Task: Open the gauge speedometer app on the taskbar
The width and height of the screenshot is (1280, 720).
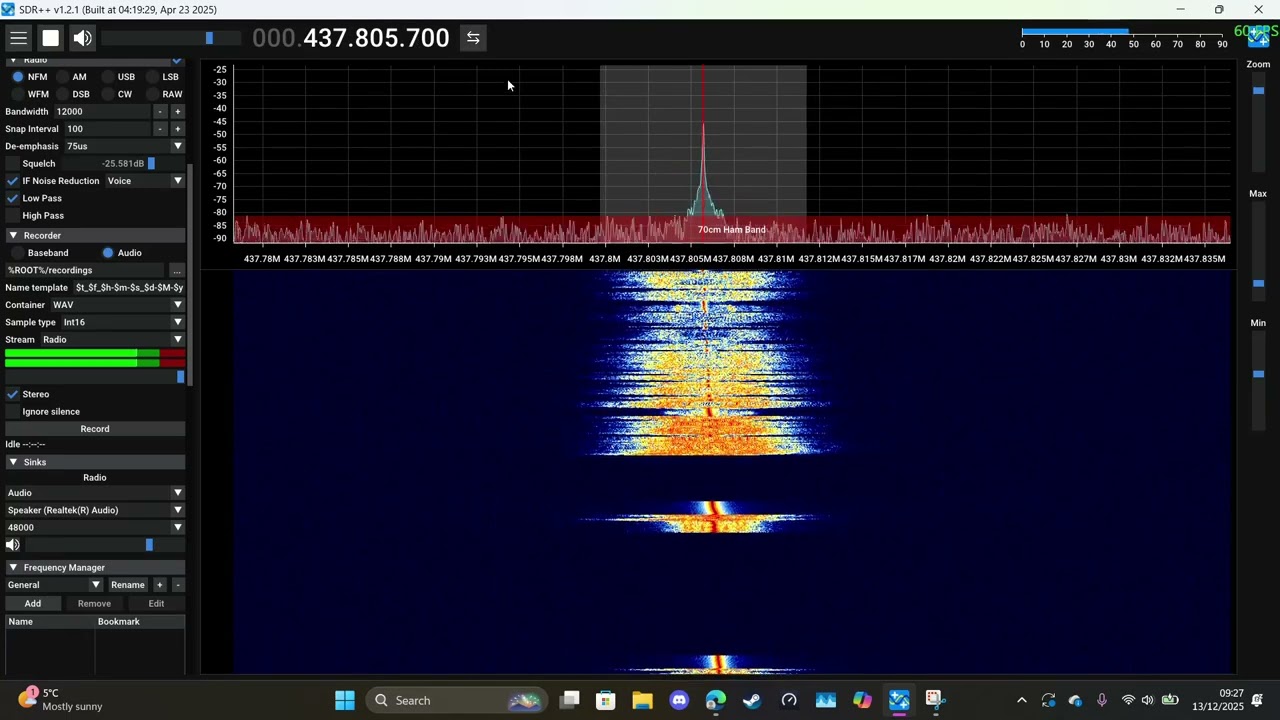Action: click(x=789, y=700)
